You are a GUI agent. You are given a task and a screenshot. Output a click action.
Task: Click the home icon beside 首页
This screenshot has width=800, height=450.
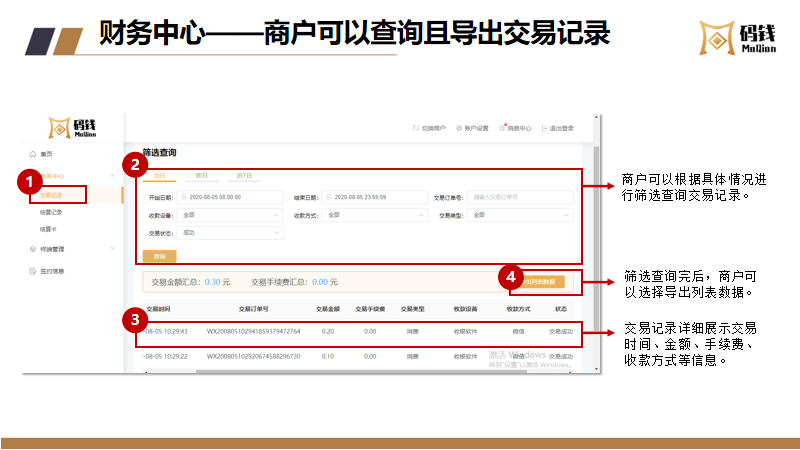click(32, 154)
